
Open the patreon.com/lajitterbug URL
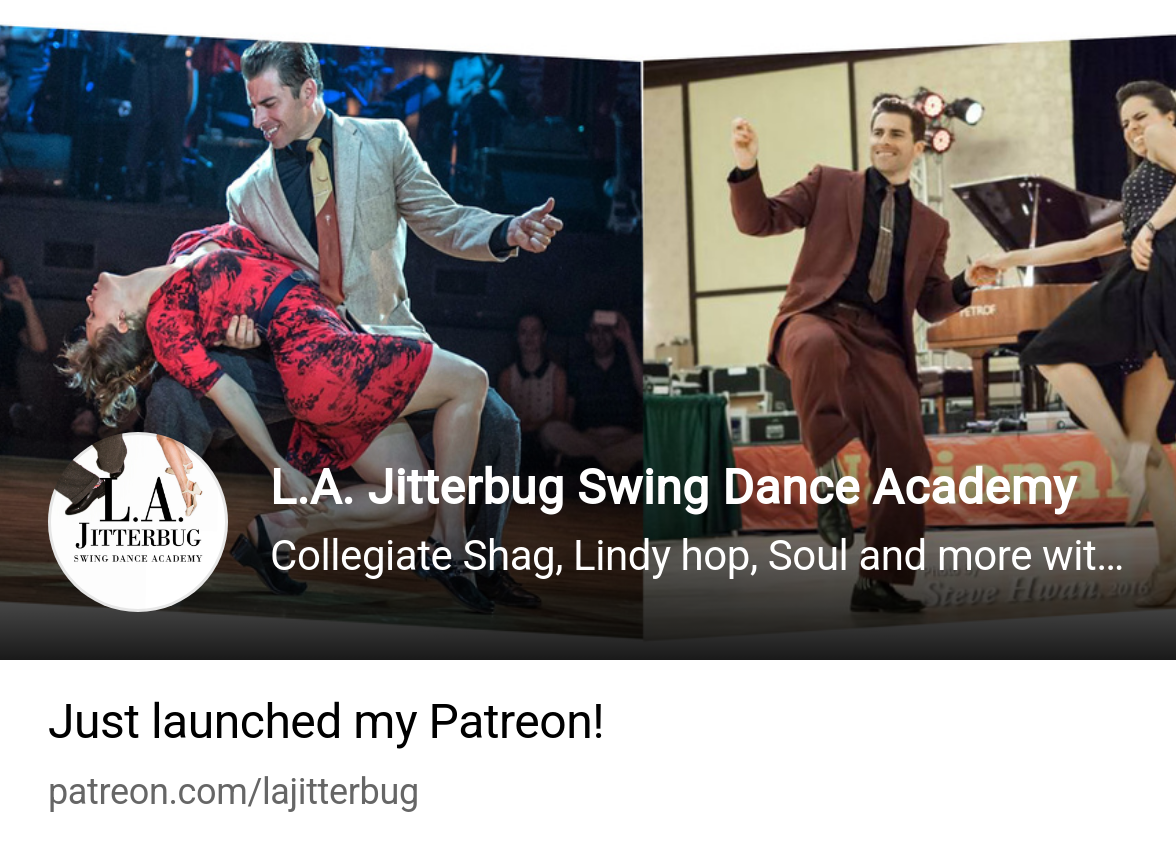coord(233,792)
